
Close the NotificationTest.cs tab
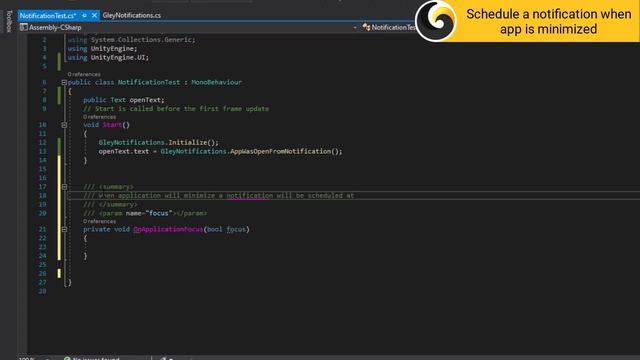(94, 16)
